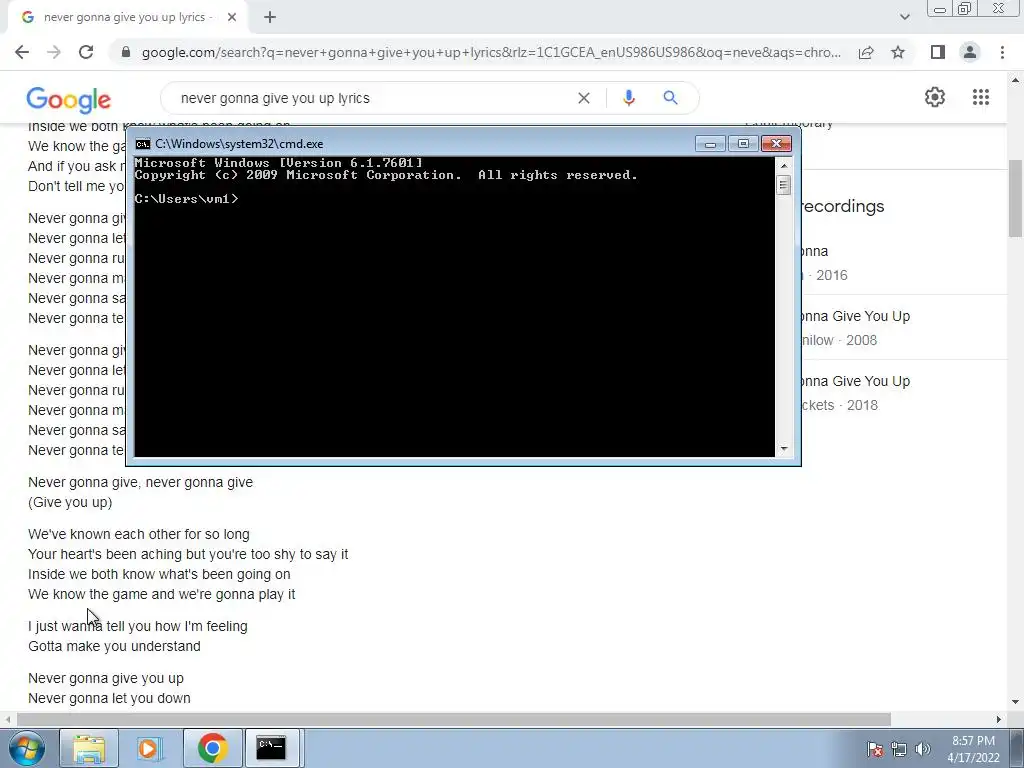The width and height of the screenshot is (1024, 768).
Task: Open the Google apps grid icon
Action: click(x=981, y=97)
